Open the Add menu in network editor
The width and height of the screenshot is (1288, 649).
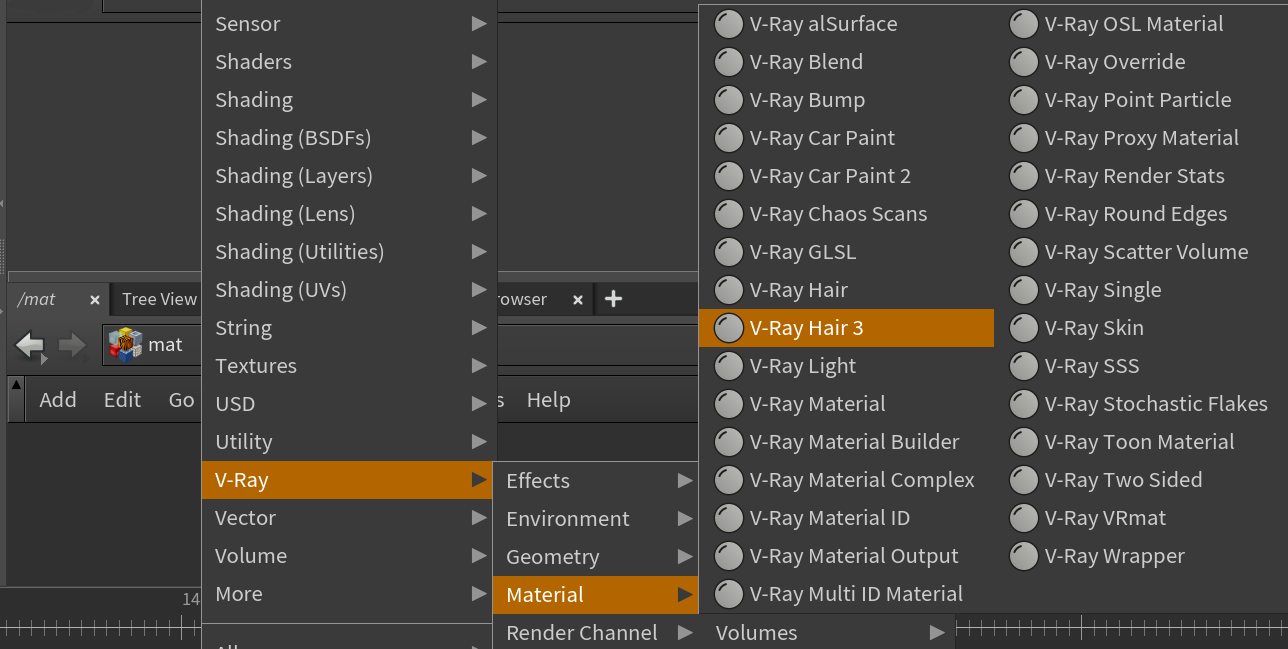point(58,400)
